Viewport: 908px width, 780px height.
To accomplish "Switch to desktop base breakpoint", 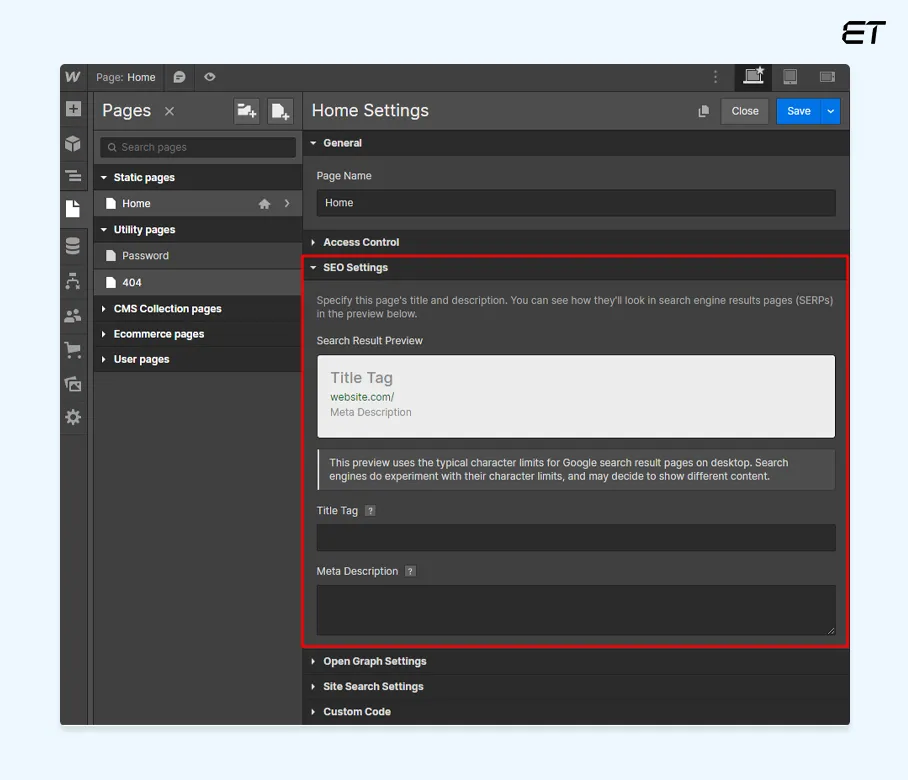I will point(753,77).
